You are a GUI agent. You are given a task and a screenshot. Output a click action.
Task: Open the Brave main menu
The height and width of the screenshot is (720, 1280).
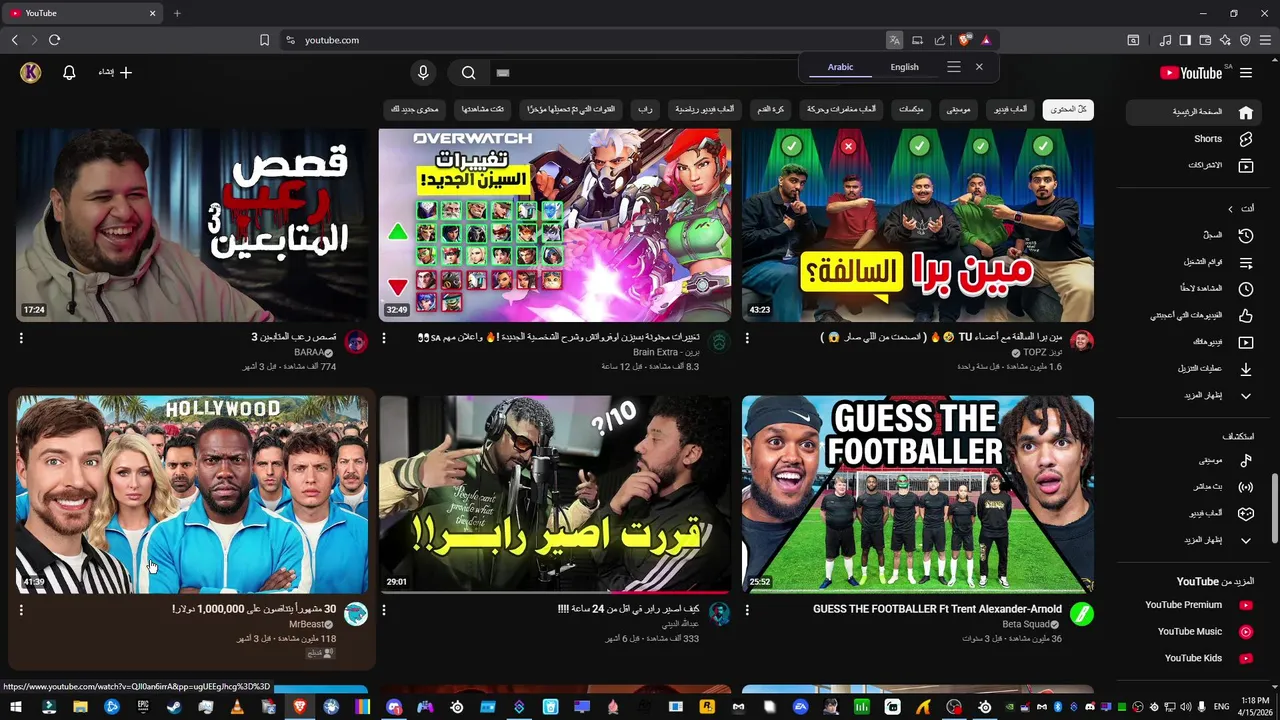(1265, 40)
